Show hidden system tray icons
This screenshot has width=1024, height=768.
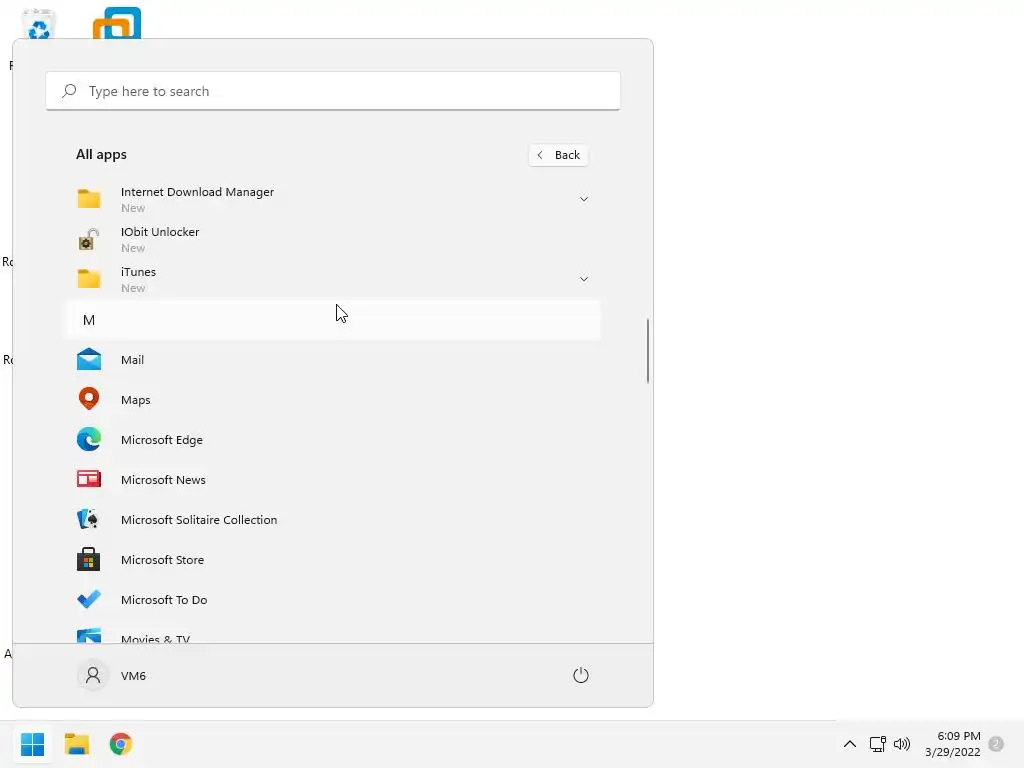pyautogui.click(x=850, y=744)
